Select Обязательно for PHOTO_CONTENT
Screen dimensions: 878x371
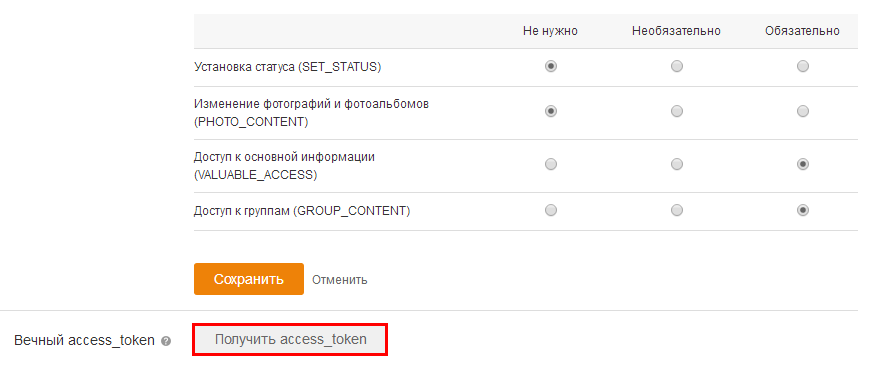coord(803,111)
